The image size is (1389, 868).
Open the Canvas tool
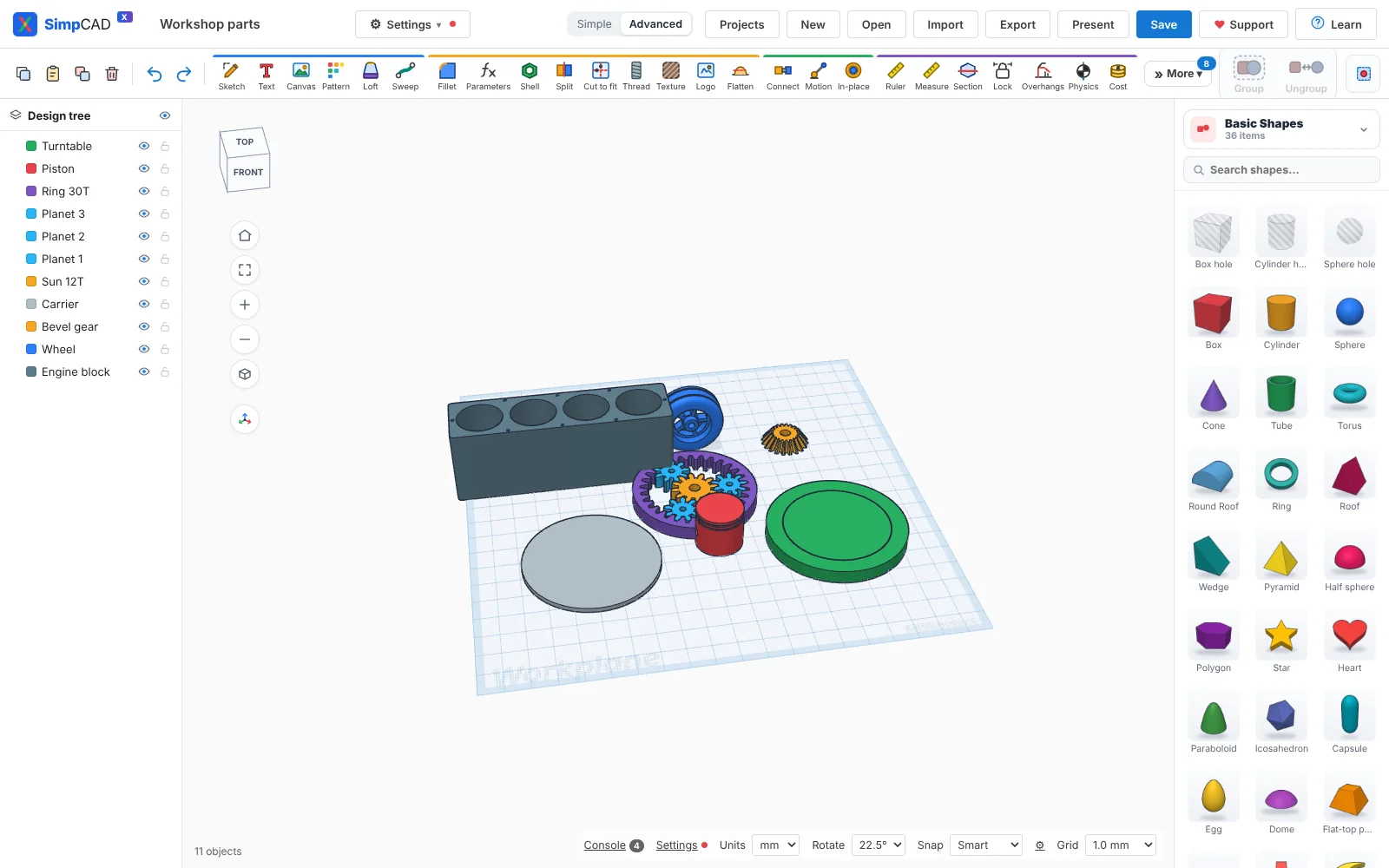[x=301, y=76]
